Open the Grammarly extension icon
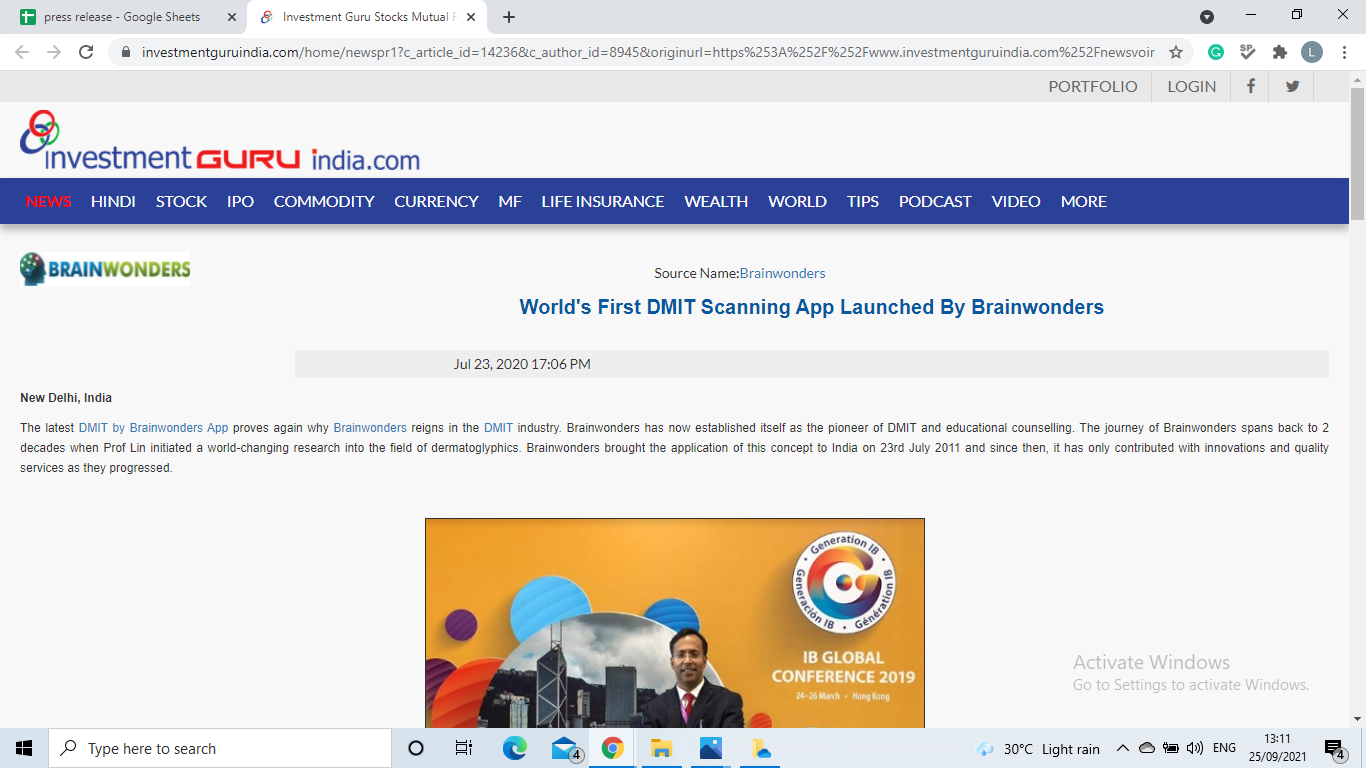Screen dimensions: 1366x768 [1216, 52]
